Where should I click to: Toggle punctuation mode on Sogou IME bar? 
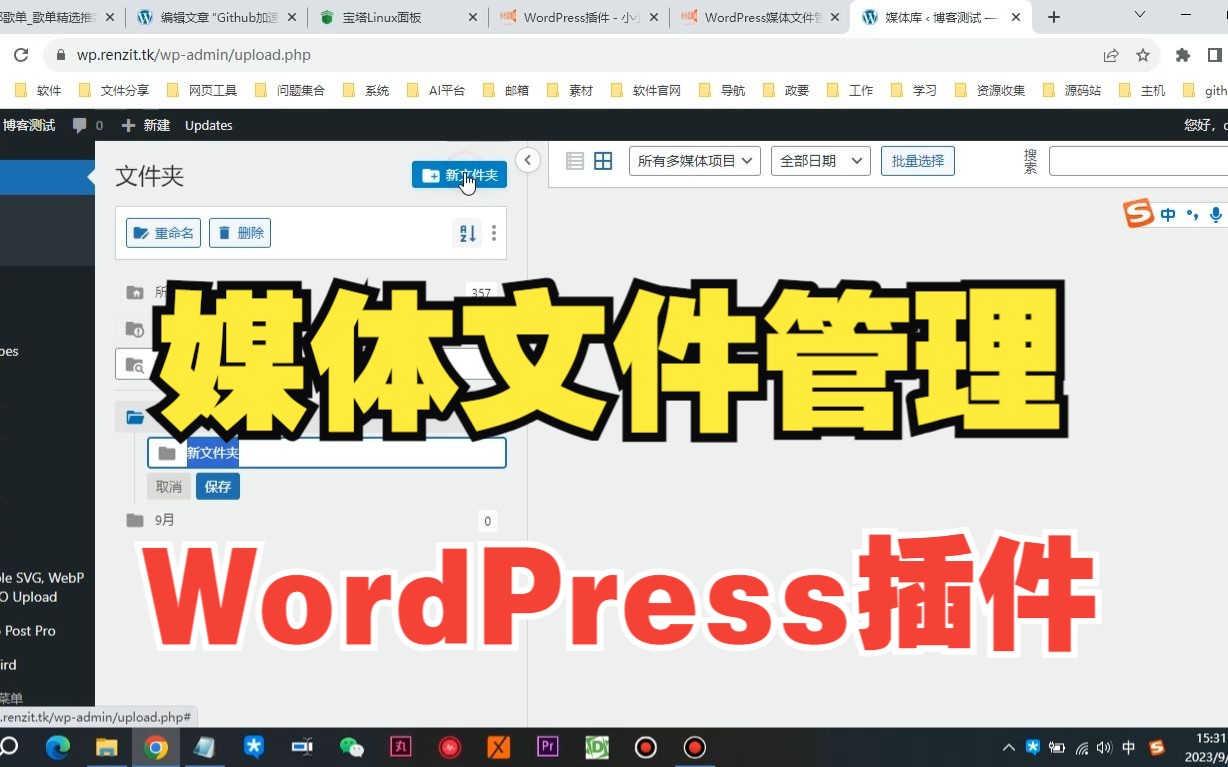coord(1192,215)
